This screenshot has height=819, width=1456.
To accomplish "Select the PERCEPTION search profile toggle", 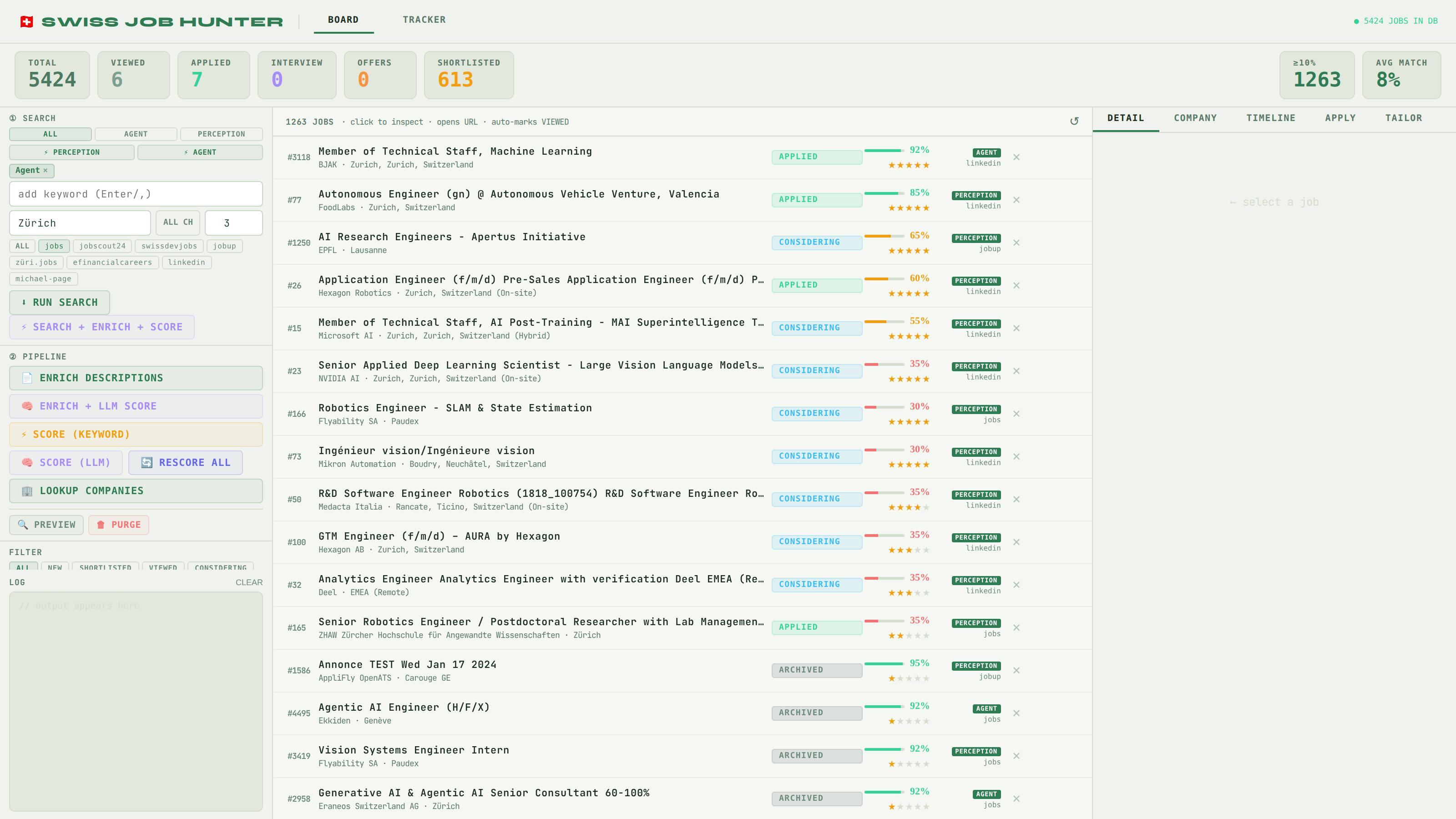I will click(222, 134).
